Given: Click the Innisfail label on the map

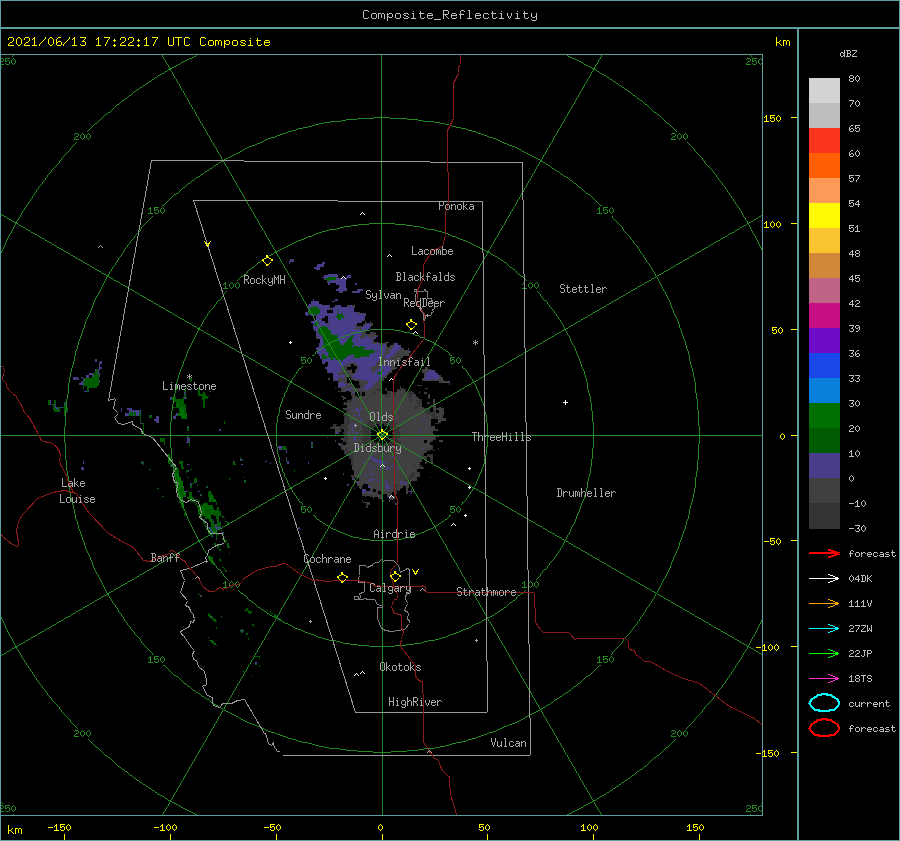Looking at the screenshot, I should tap(404, 362).
